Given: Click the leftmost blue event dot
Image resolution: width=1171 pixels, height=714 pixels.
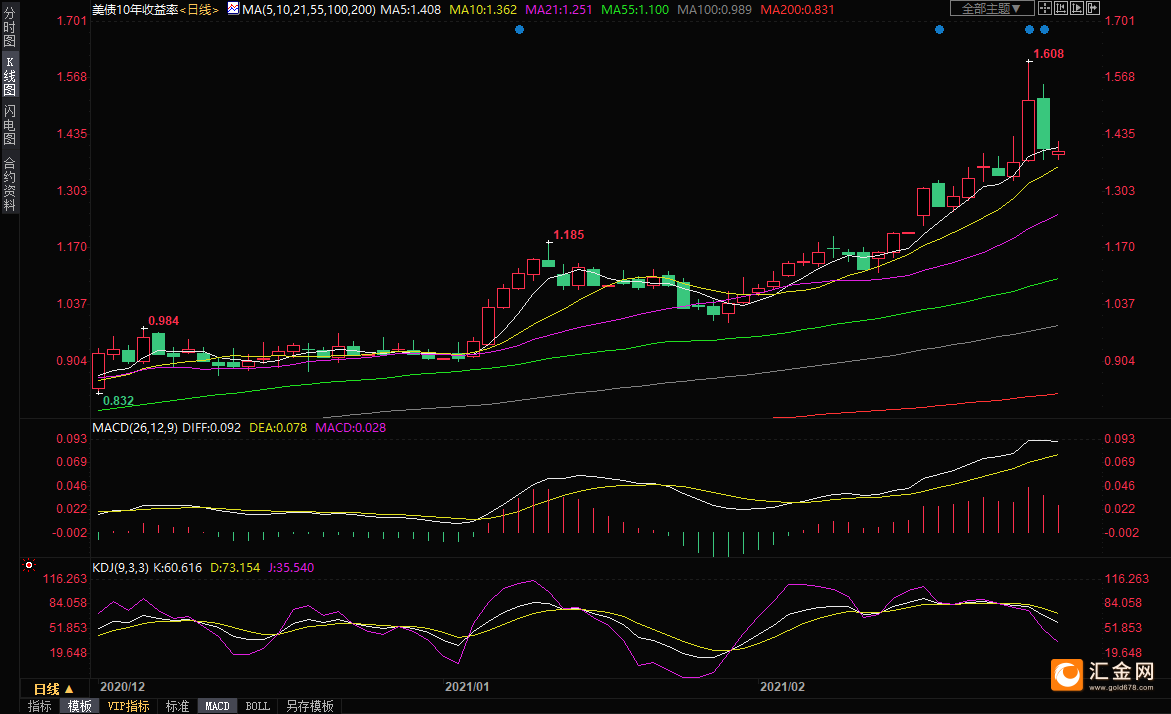Looking at the screenshot, I should pyautogui.click(x=519, y=30).
